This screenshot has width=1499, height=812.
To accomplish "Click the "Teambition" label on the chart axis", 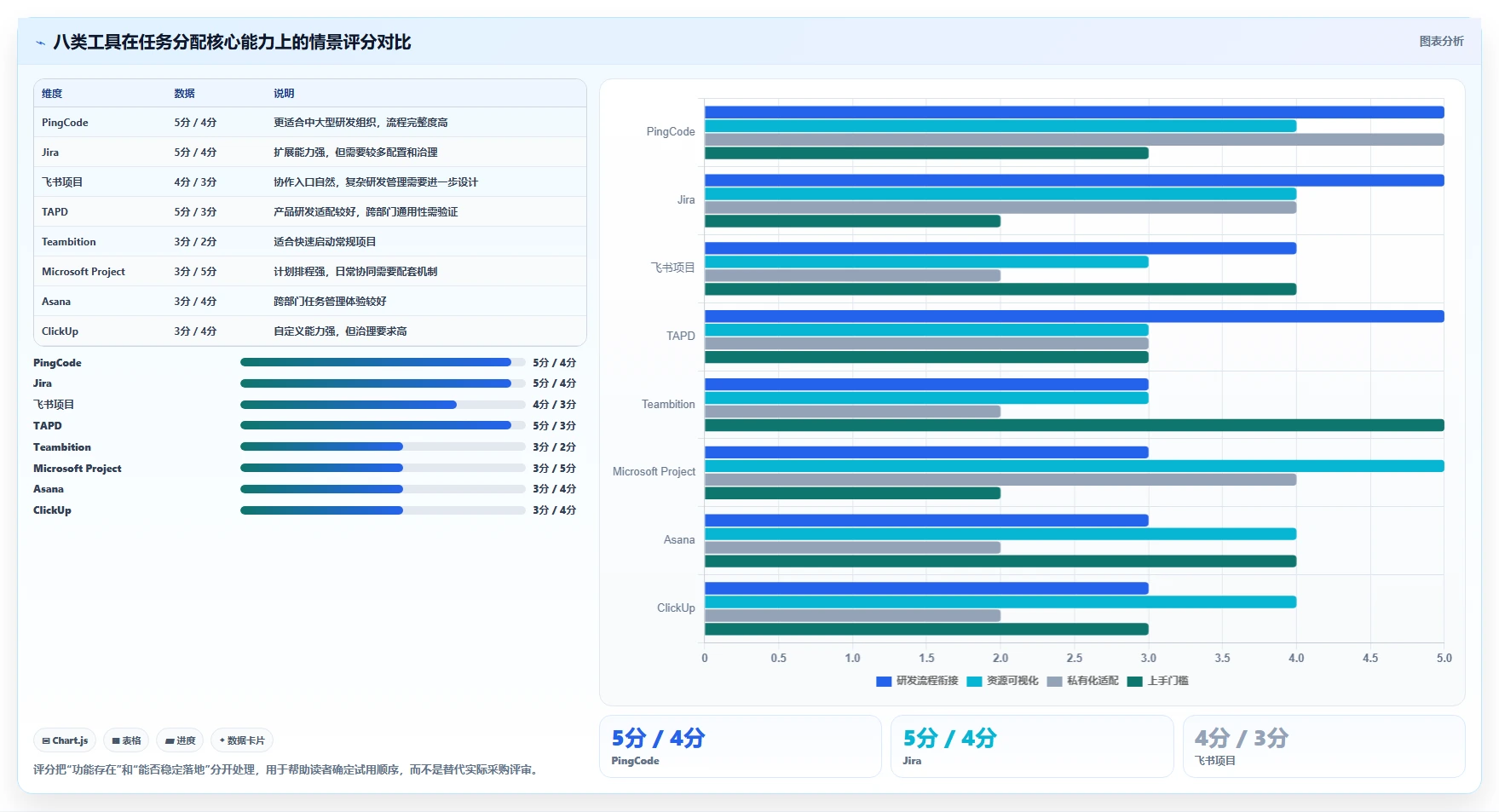I will pyautogui.click(x=668, y=404).
